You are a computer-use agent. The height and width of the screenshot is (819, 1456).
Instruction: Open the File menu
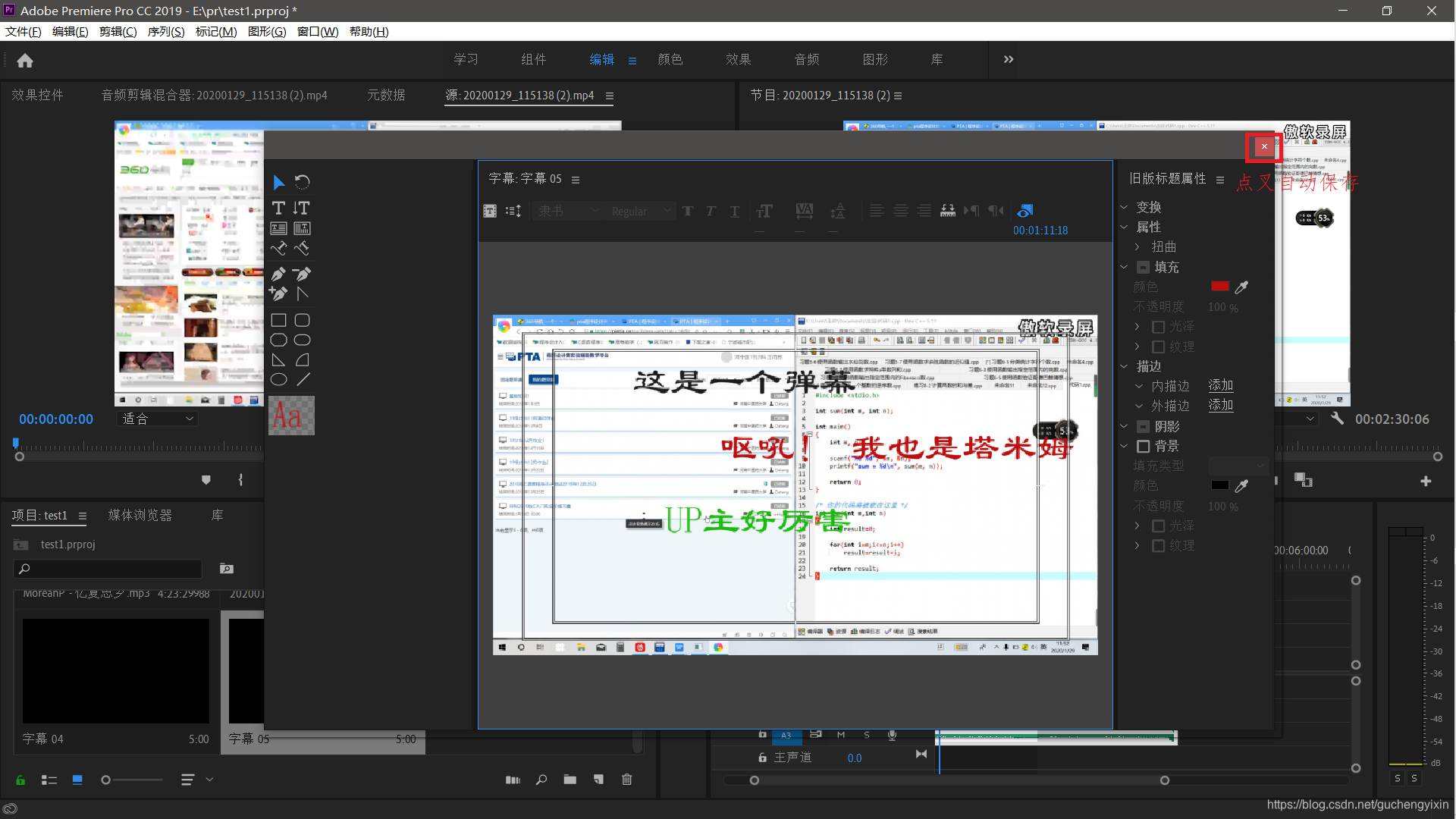24,31
